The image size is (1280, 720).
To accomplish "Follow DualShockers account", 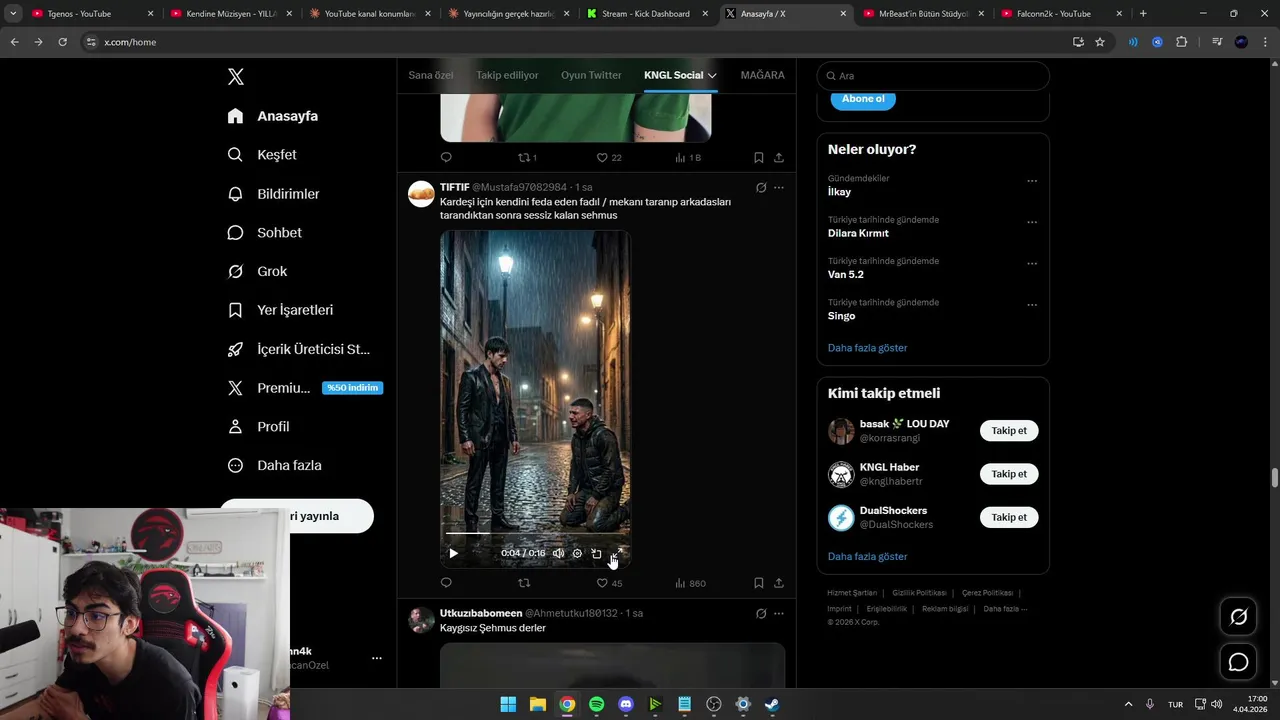I will click(1009, 517).
